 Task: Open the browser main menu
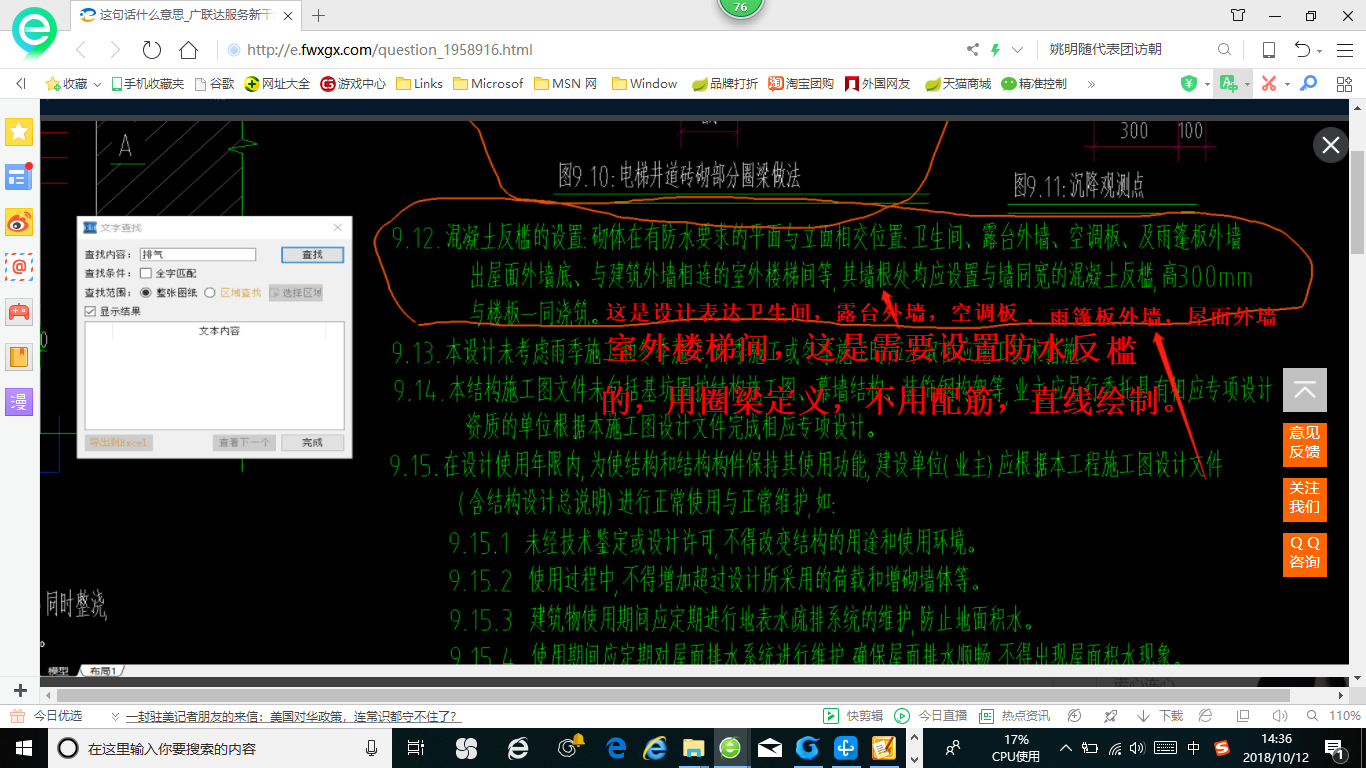click(1345, 50)
